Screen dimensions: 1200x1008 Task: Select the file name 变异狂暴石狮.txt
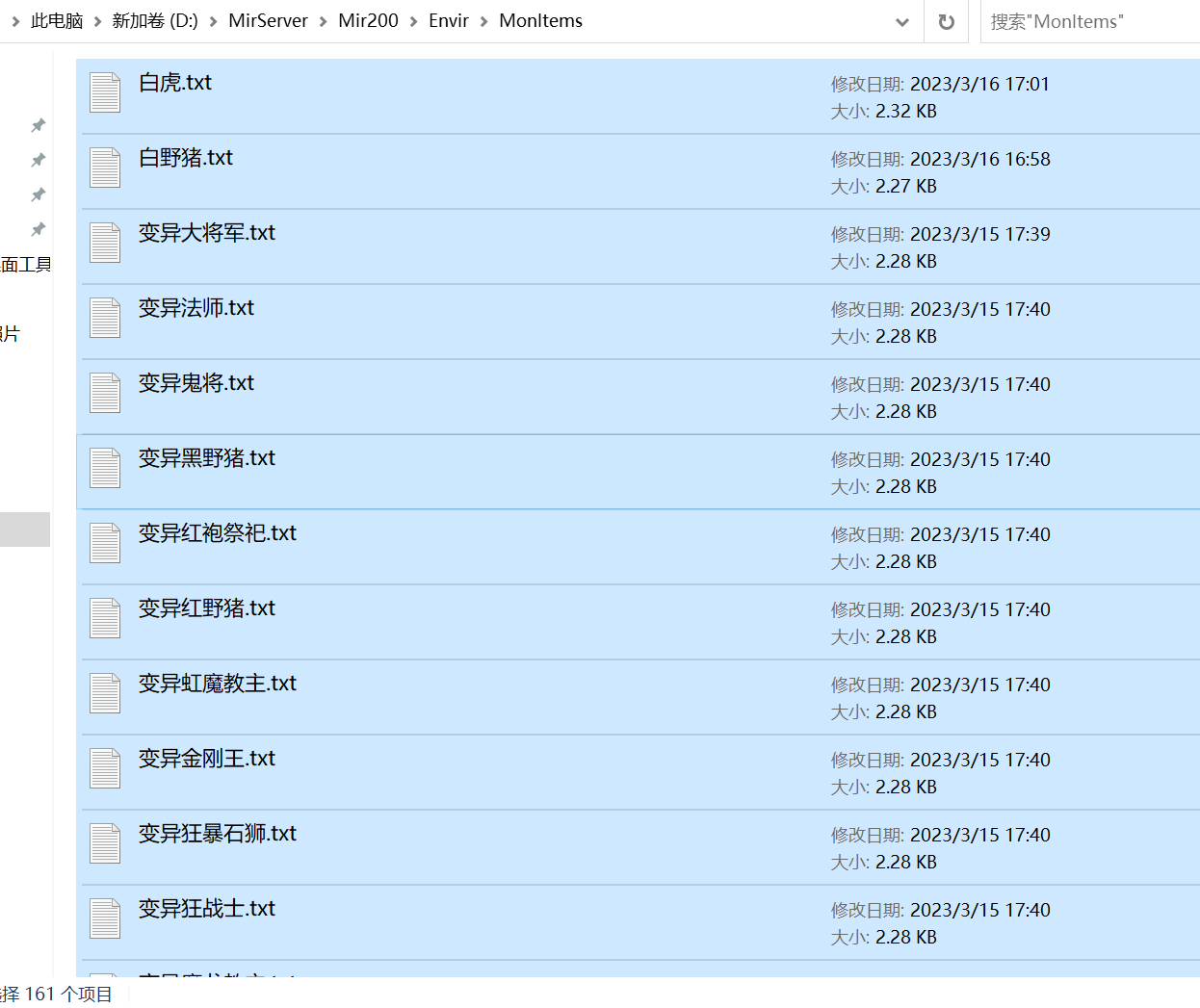click(218, 834)
